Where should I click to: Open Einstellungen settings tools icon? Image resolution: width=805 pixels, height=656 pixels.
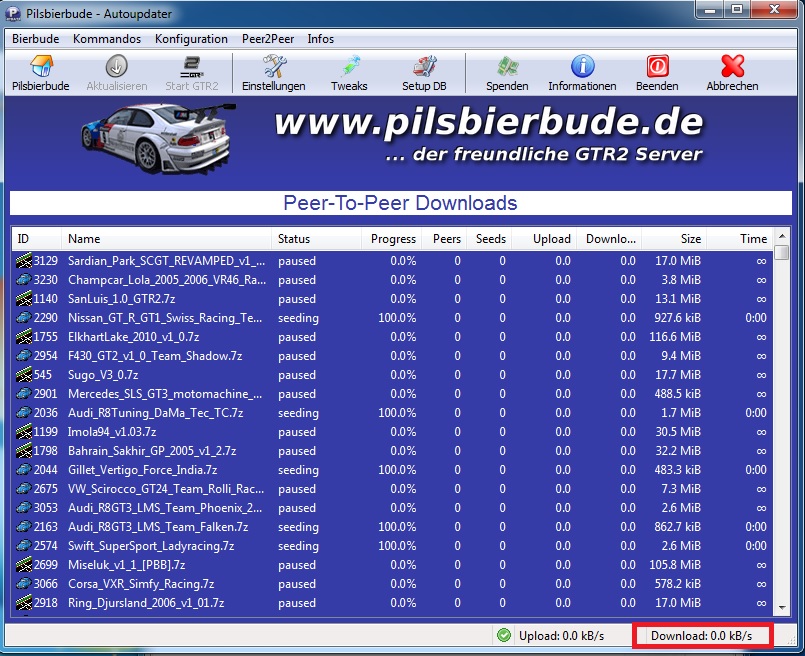[274, 67]
